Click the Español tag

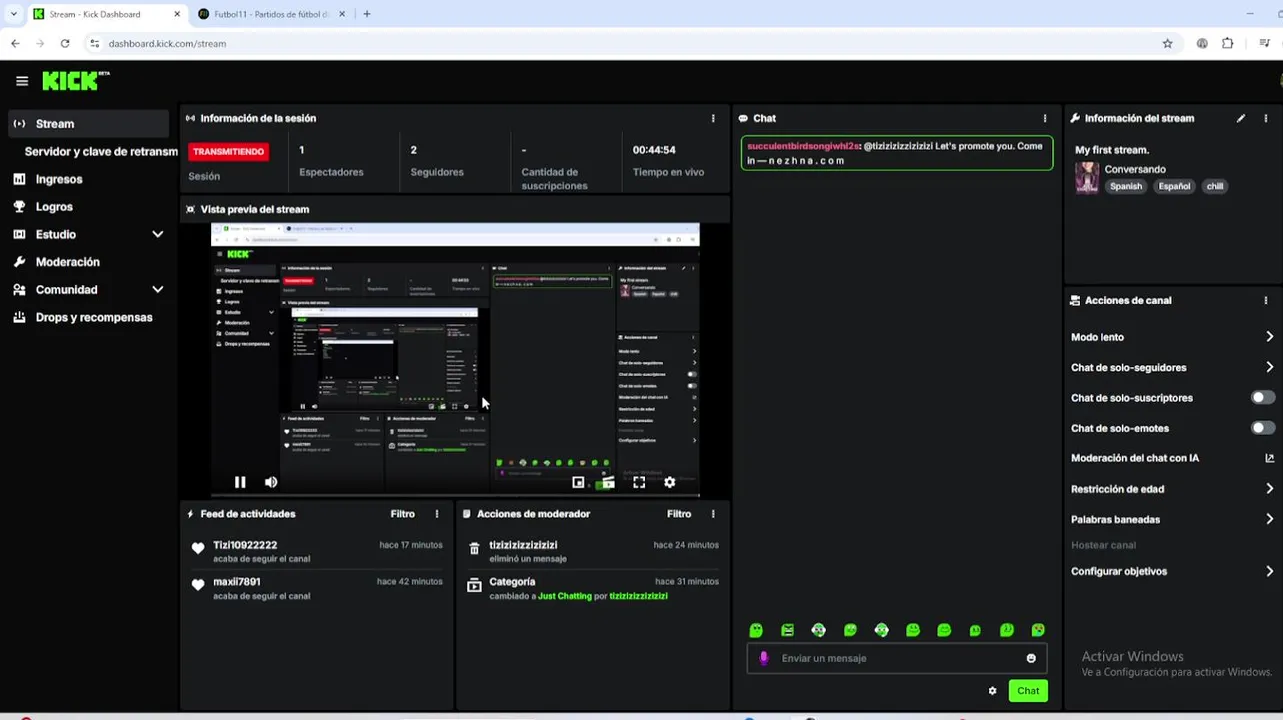coord(1174,186)
